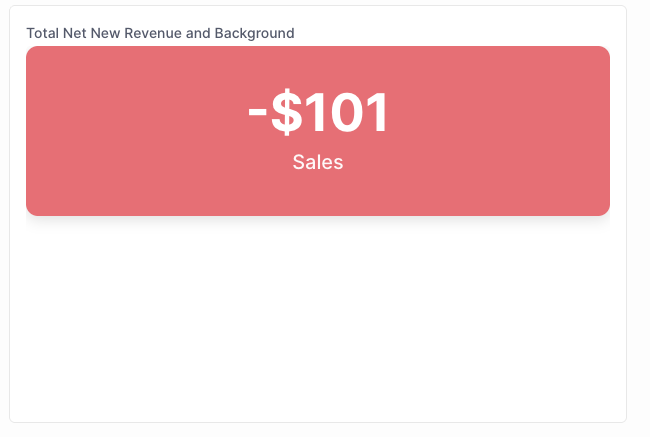Click the word "Total" in the panel title
Image resolution: width=650 pixels, height=437 pixels.
42,33
